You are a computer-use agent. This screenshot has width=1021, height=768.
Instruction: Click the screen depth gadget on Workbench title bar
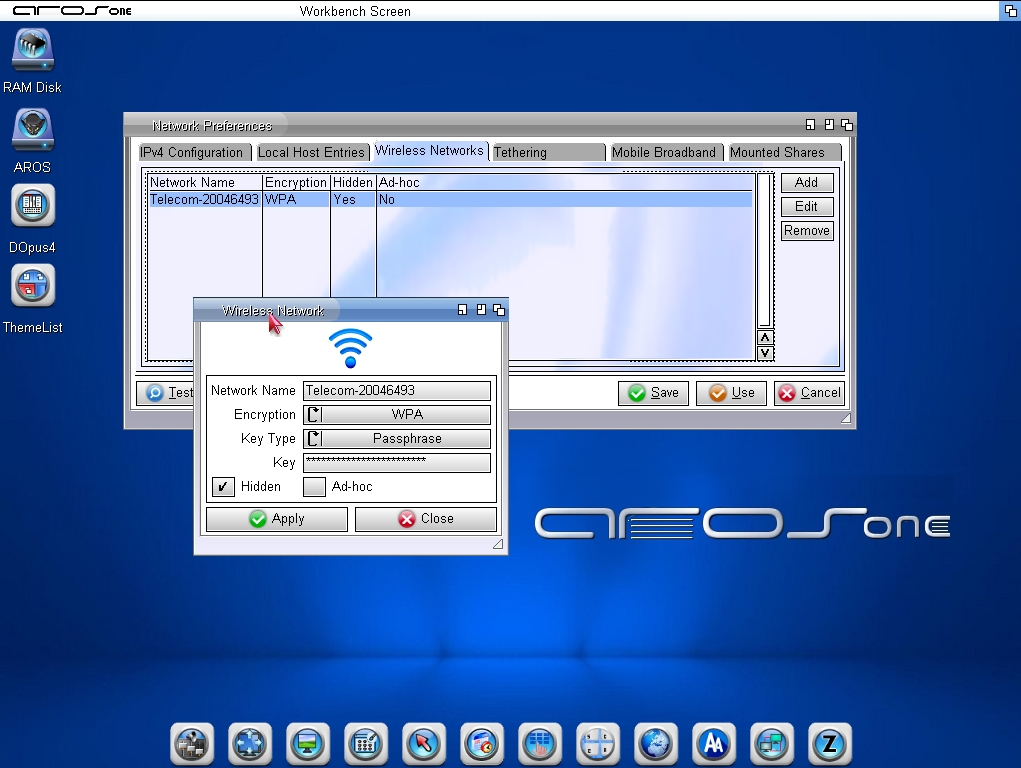pos(1011,10)
